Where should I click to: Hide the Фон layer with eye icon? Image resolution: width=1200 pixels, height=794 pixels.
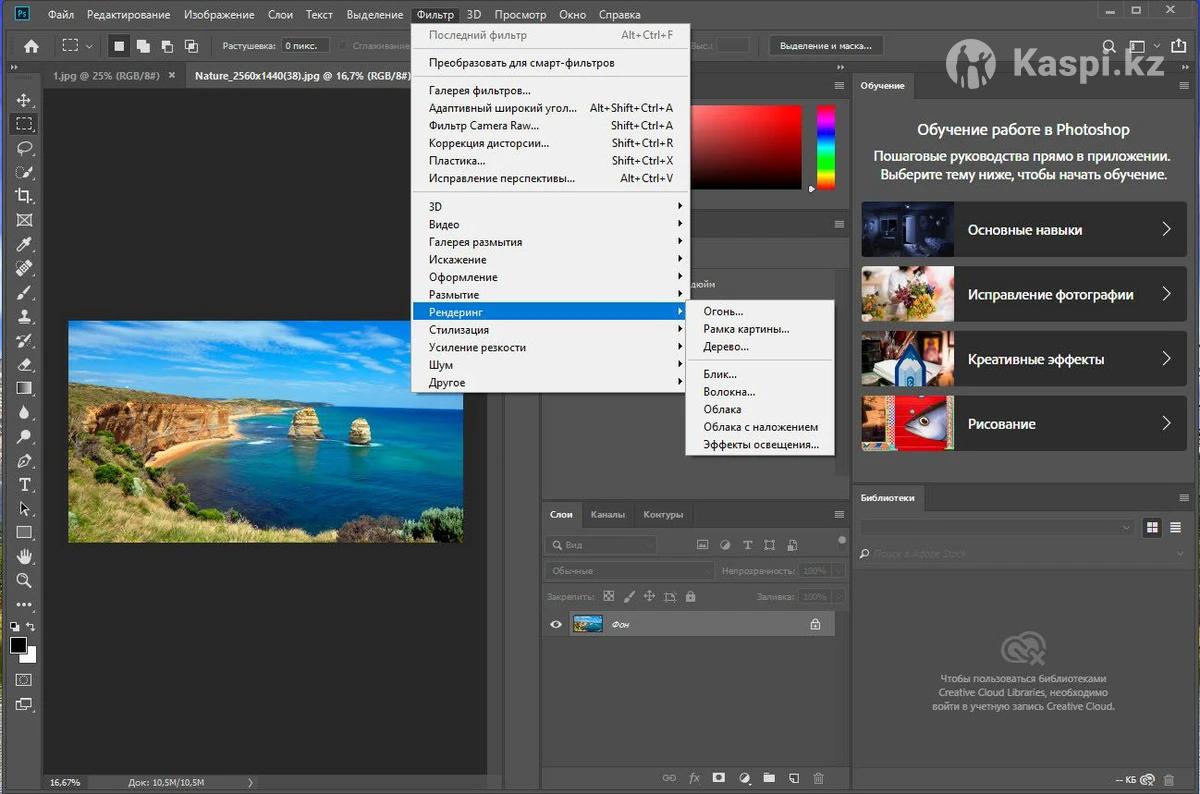click(557, 625)
